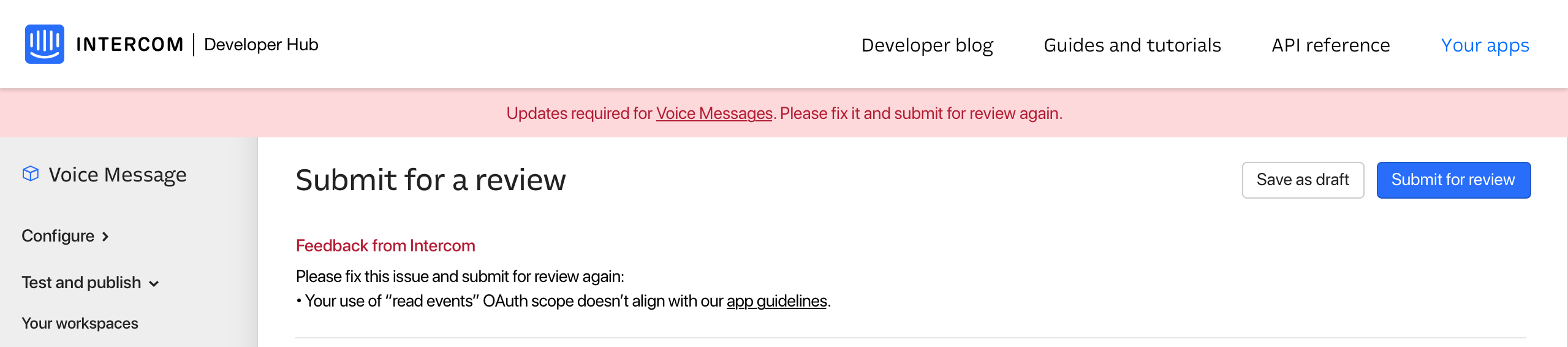Click the Feedback from Intercom heading
The image size is (1568, 347).
[385, 246]
